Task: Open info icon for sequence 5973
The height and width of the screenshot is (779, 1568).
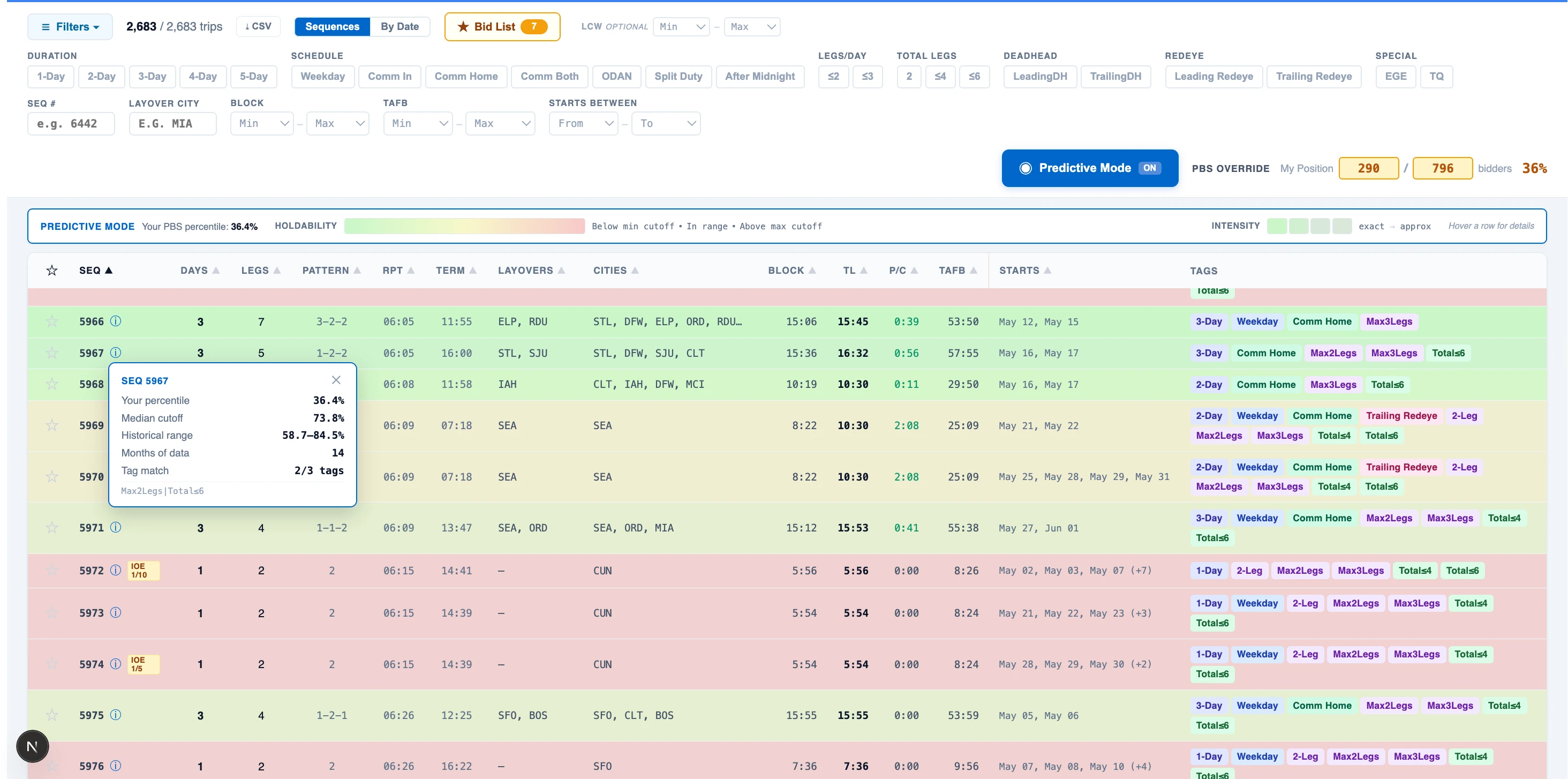Action: pos(116,613)
